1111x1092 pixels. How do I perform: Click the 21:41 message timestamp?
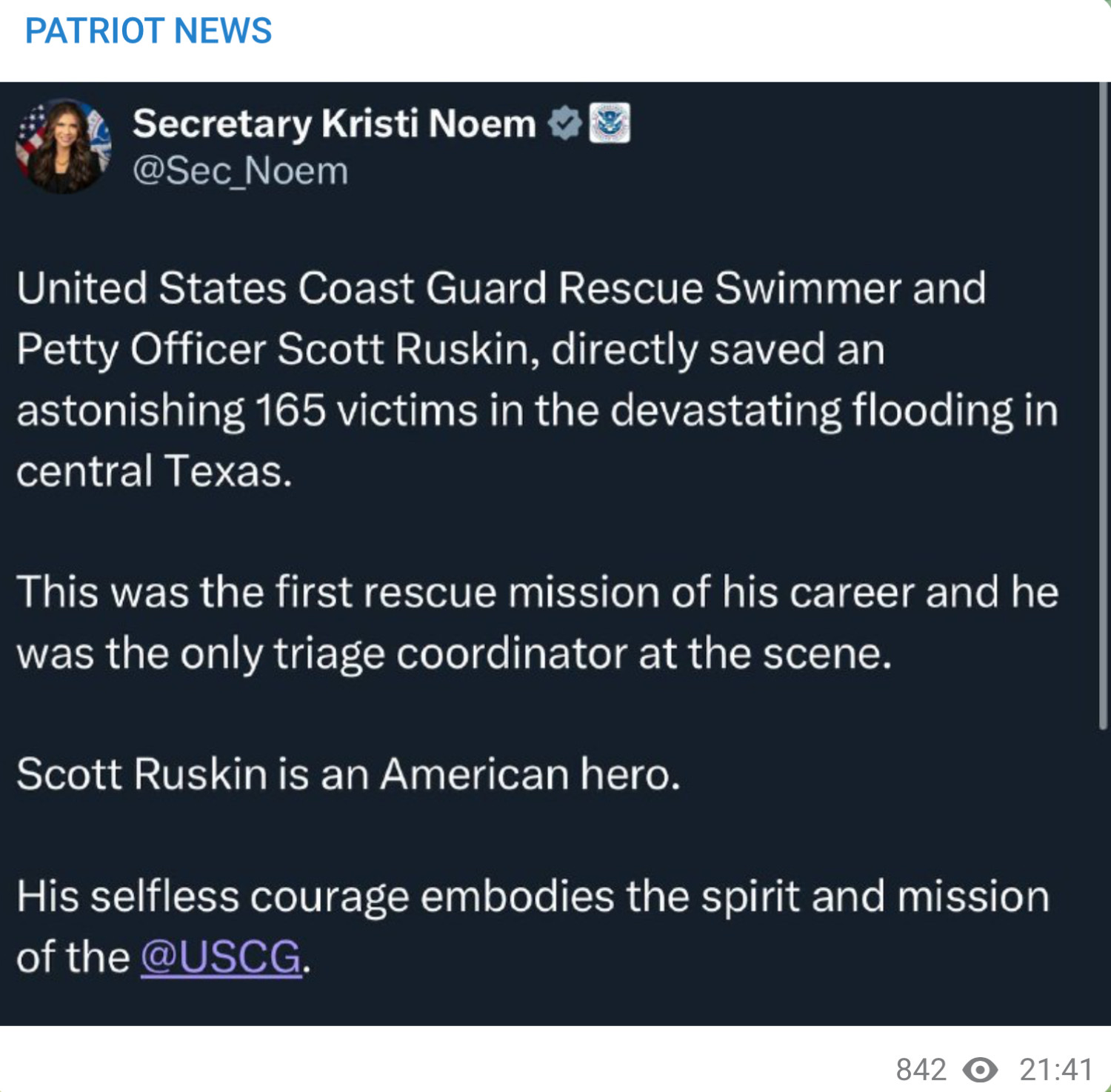coord(1055,1069)
